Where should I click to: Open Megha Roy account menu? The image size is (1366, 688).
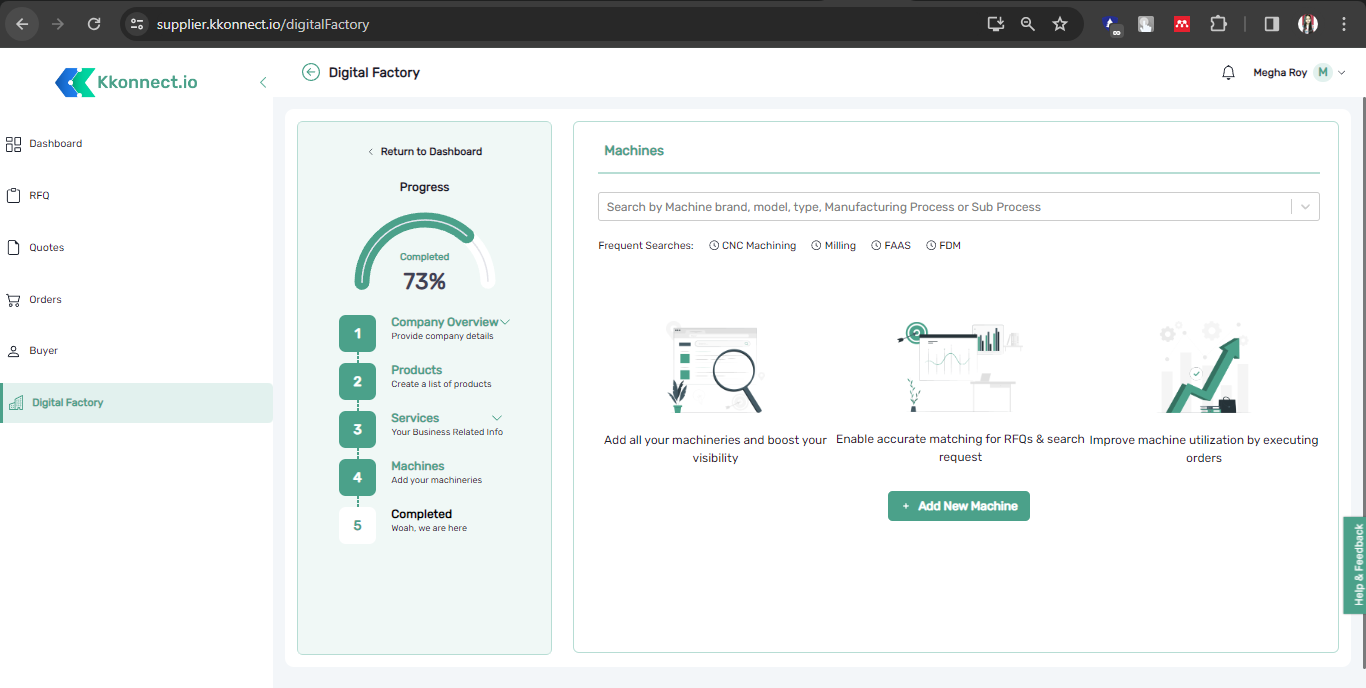coord(1298,73)
